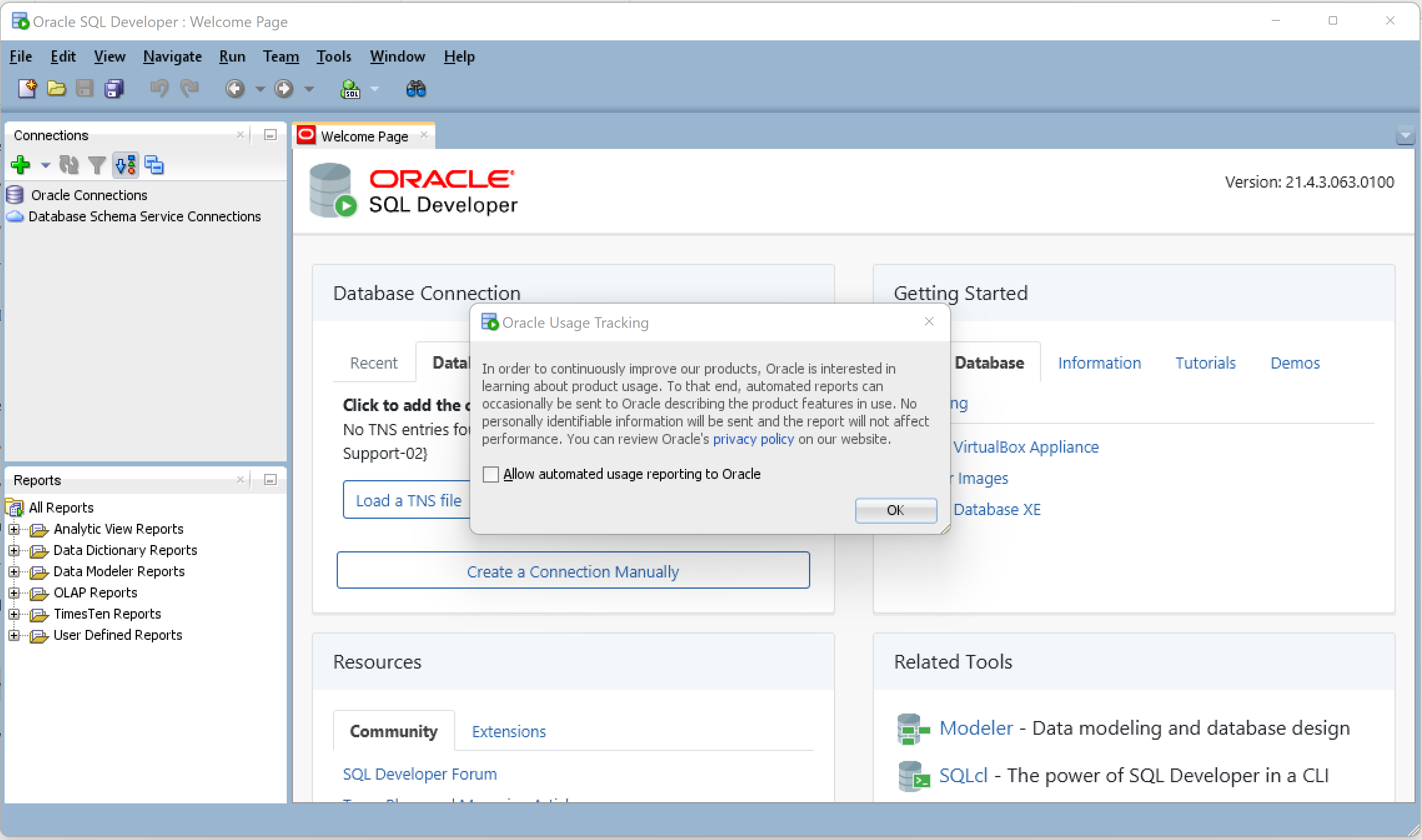Enable Allow automated usage reporting checkbox
This screenshot has width=1422, height=840.
[x=491, y=474]
